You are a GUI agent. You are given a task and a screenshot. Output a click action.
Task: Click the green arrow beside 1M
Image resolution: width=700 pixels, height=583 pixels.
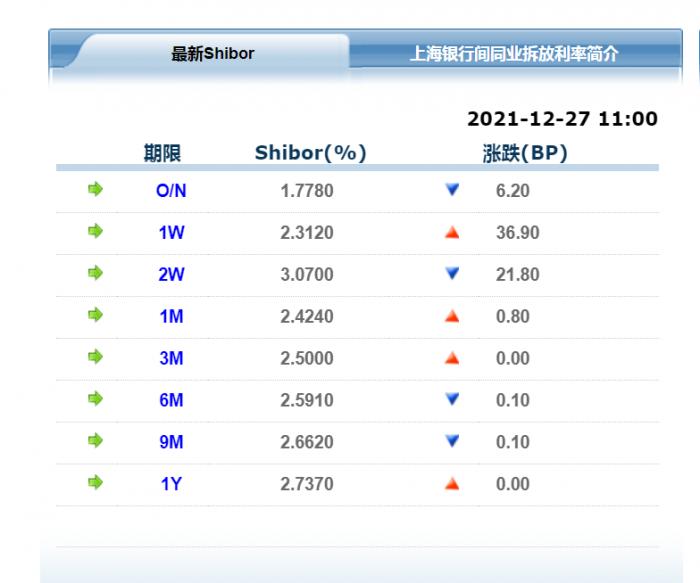(x=95, y=315)
